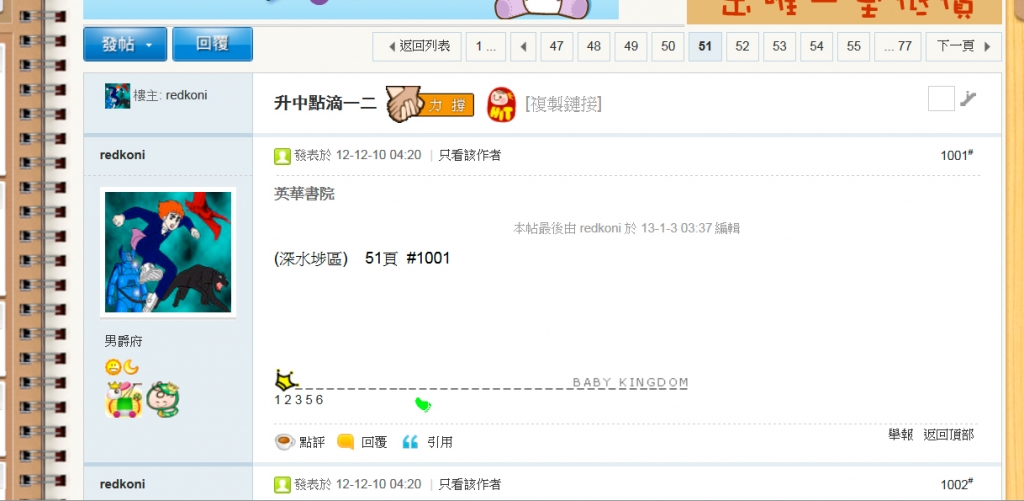Click the blue 回覆 button at the top
Image resolution: width=1024 pixels, height=501 pixels.
tap(212, 44)
